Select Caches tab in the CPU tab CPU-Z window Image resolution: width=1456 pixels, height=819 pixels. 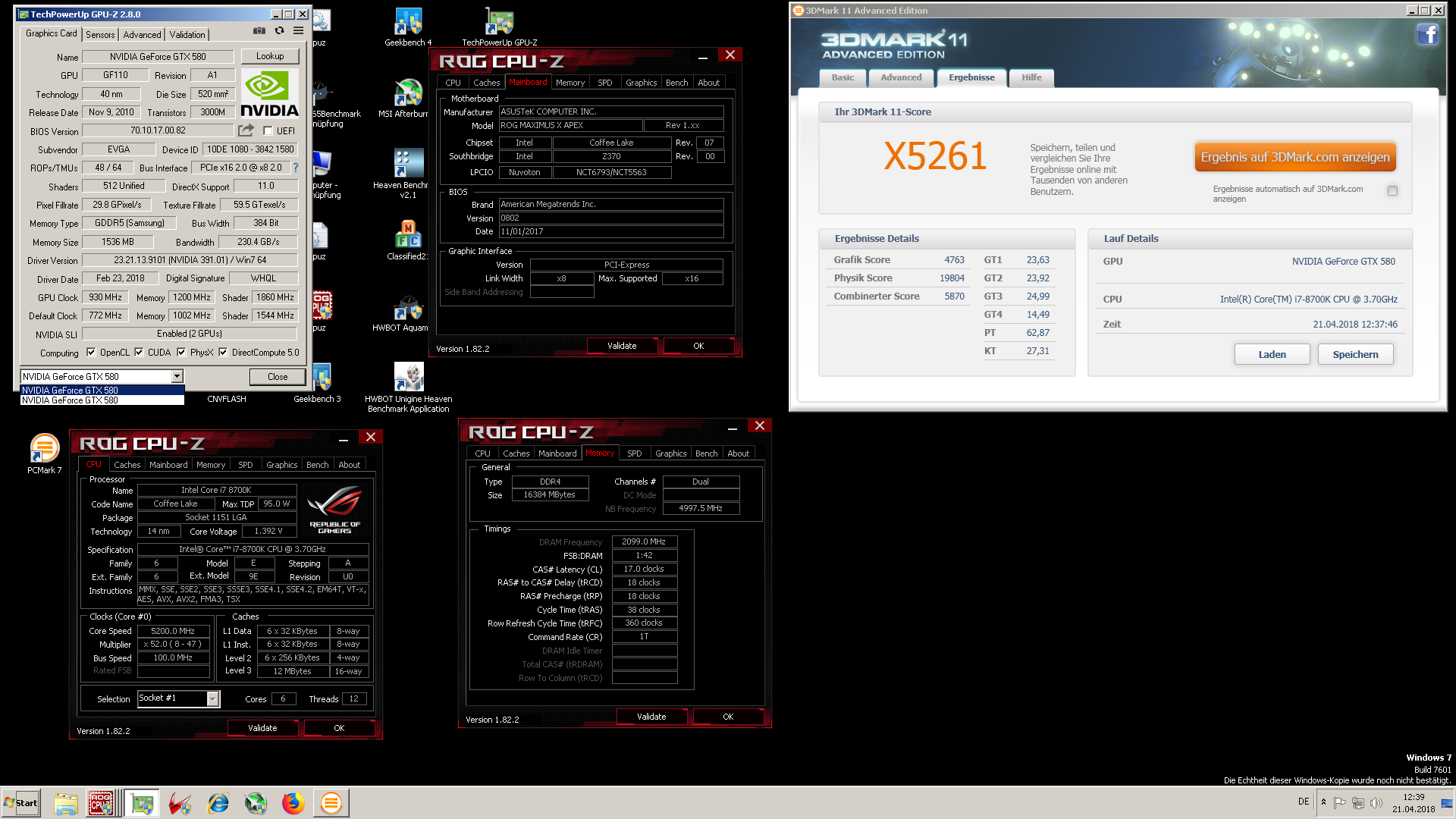click(127, 465)
